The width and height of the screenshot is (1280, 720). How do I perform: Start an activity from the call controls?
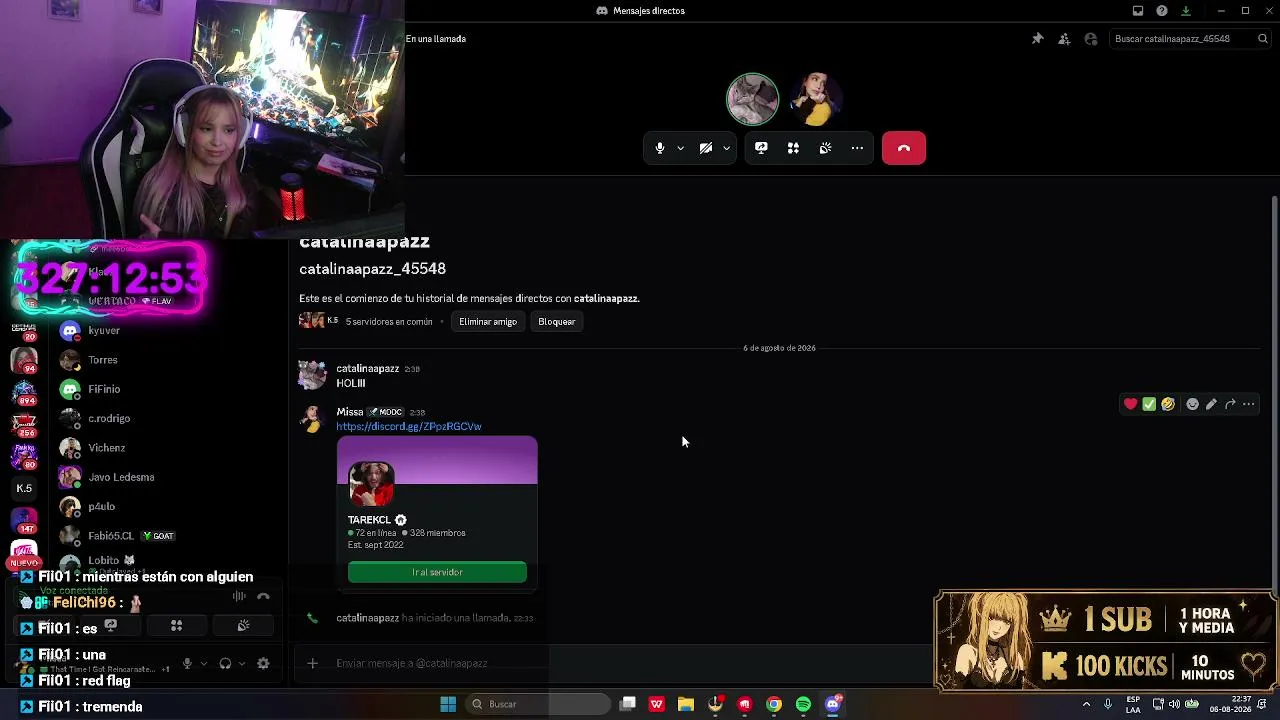793,148
